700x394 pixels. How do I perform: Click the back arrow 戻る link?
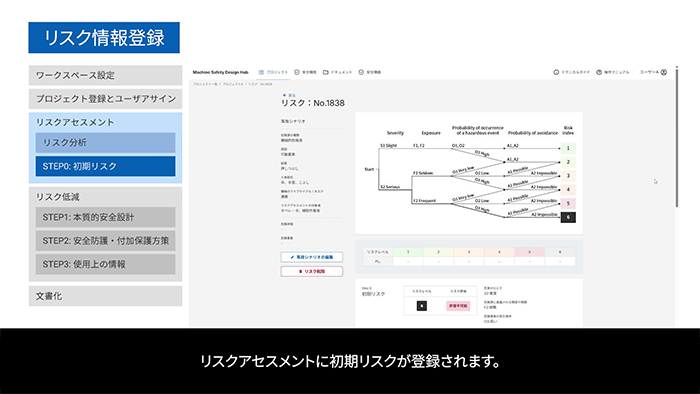click(x=289, y=95)
